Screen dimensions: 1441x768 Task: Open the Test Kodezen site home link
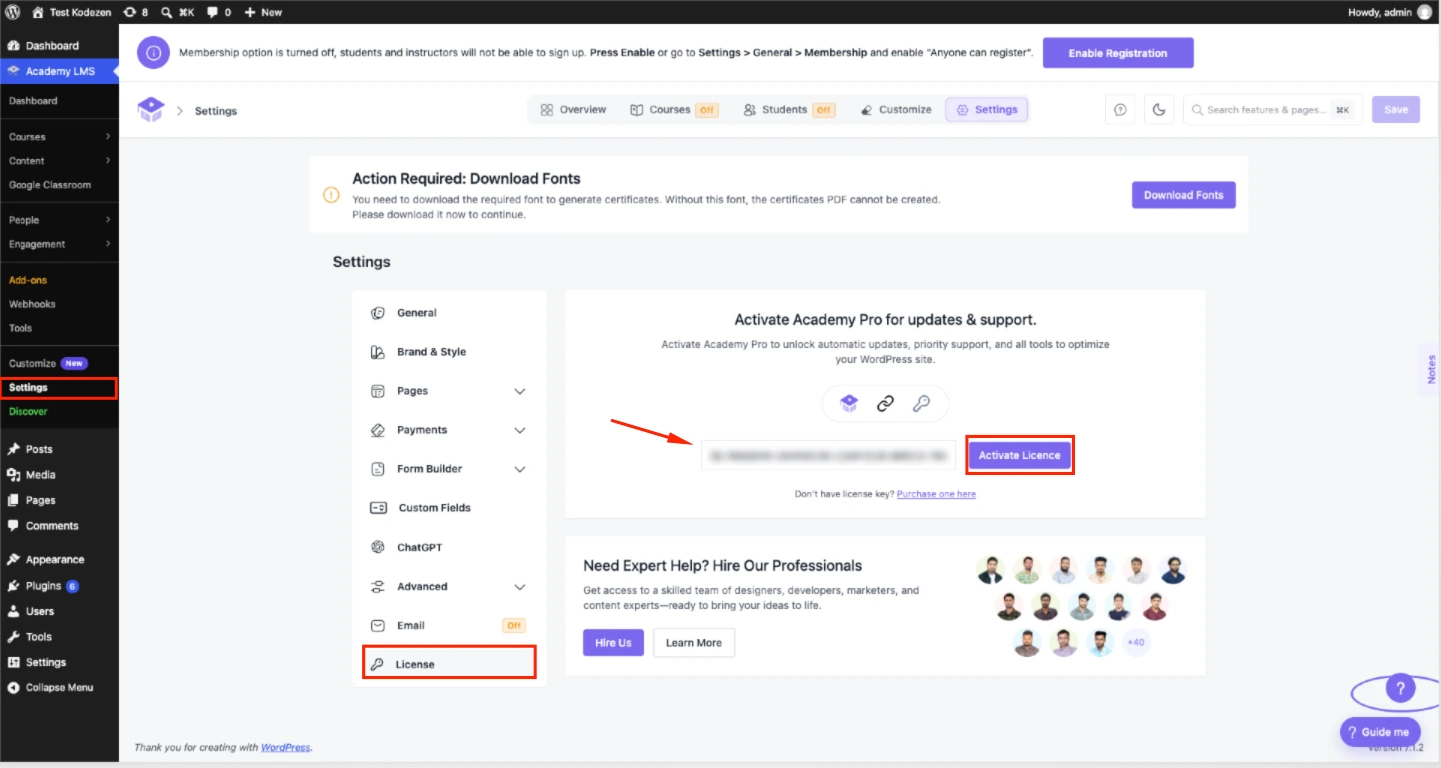(73, 12)
